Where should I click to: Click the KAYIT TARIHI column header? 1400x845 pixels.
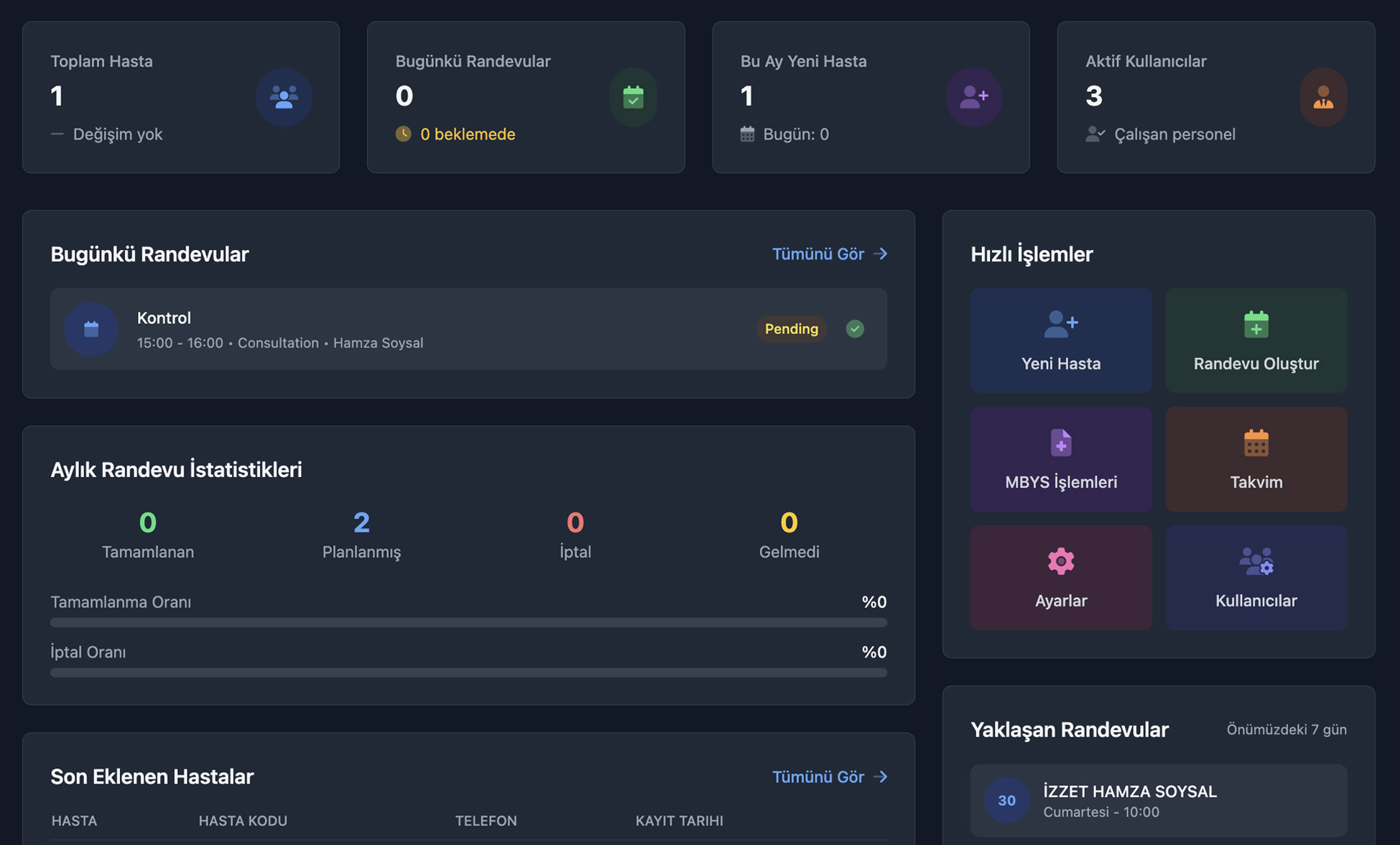679,821
